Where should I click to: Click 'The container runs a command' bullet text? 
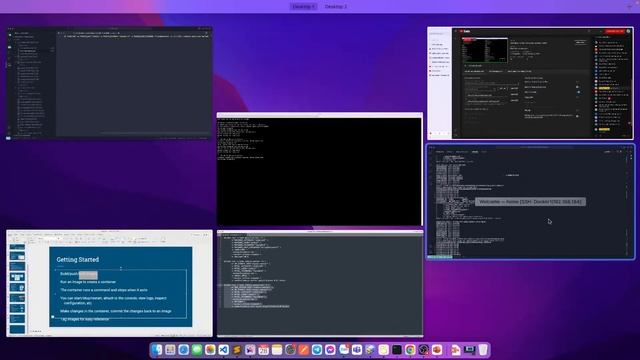[104, 290]
